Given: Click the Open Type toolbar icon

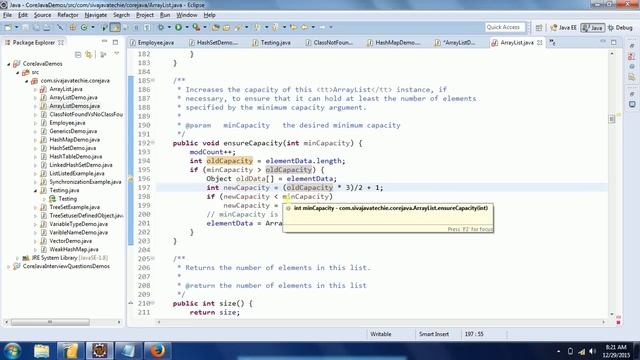Looking at the screenshot, I should coord(216,27).
